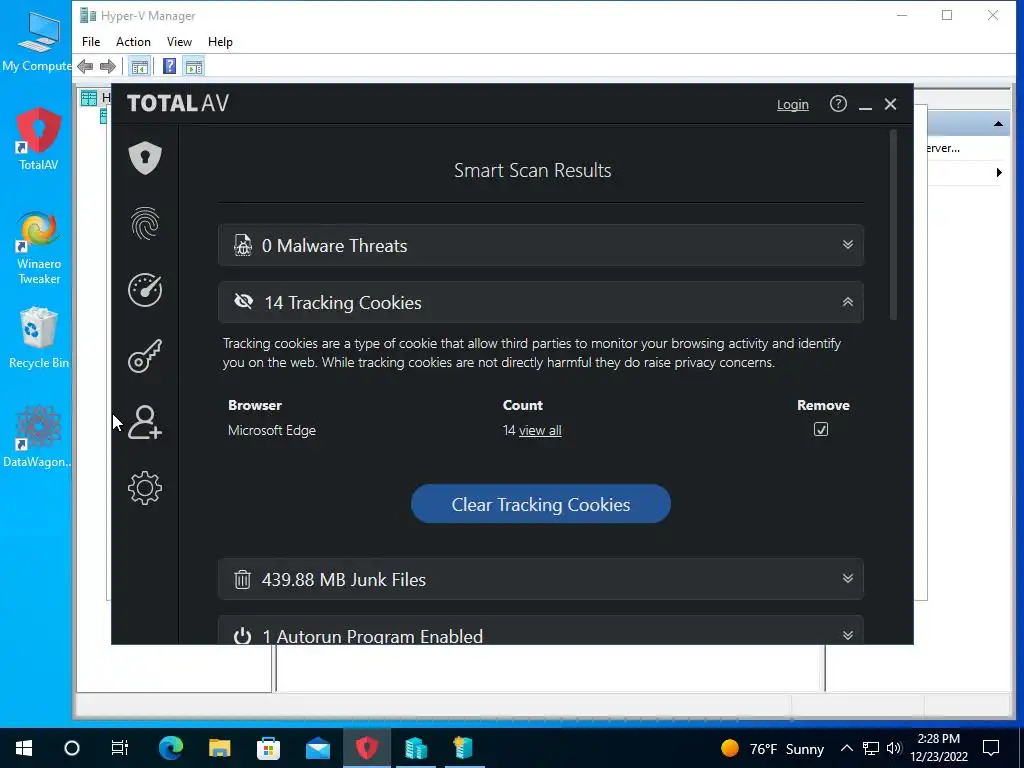Viewport: 1024px width, 768px height.
Task: Open the speedometer system tune-up section
Action: [145, 289]
